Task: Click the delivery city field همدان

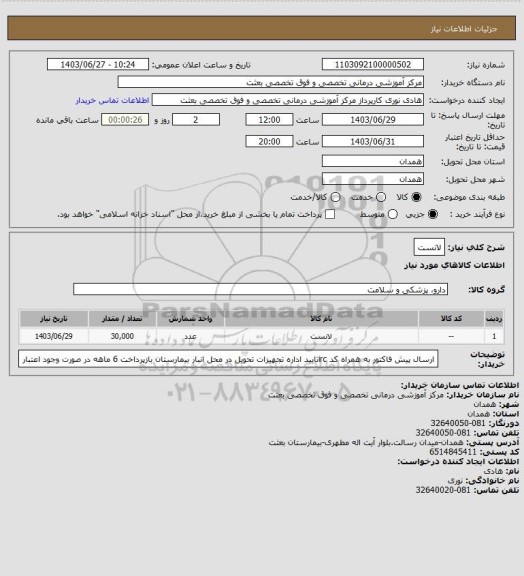Action: coord(373,179)
